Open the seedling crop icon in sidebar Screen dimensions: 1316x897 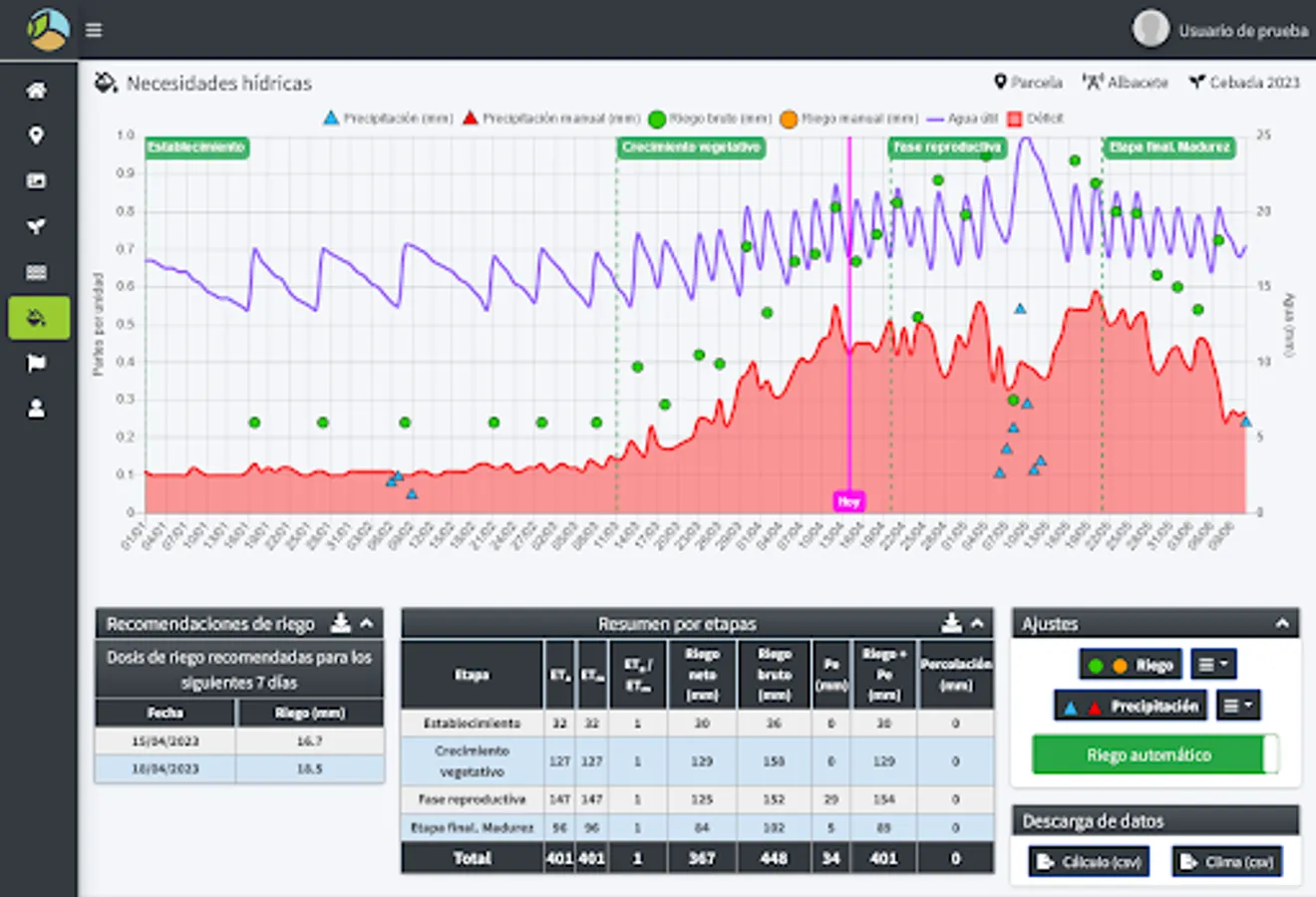pyautogui.click(x=36, y=226)
